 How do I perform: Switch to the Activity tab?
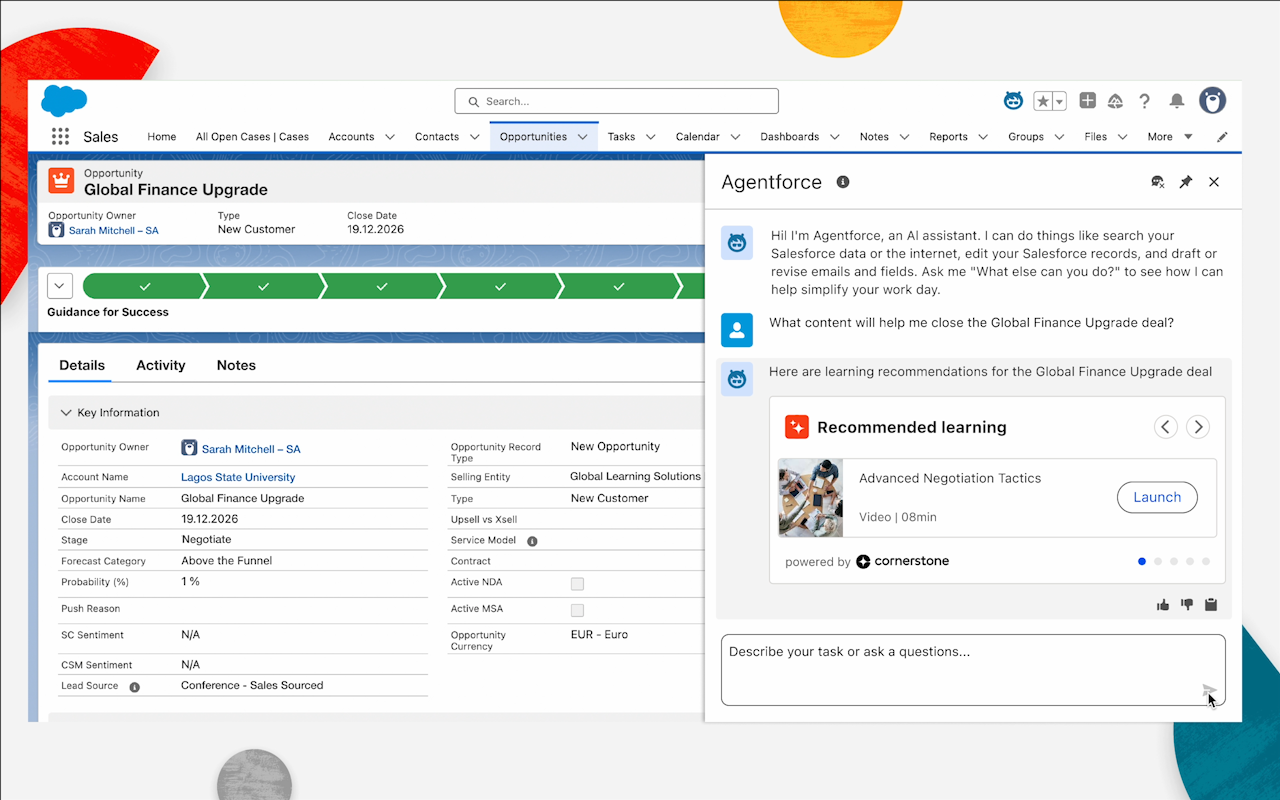click(161, 366)
